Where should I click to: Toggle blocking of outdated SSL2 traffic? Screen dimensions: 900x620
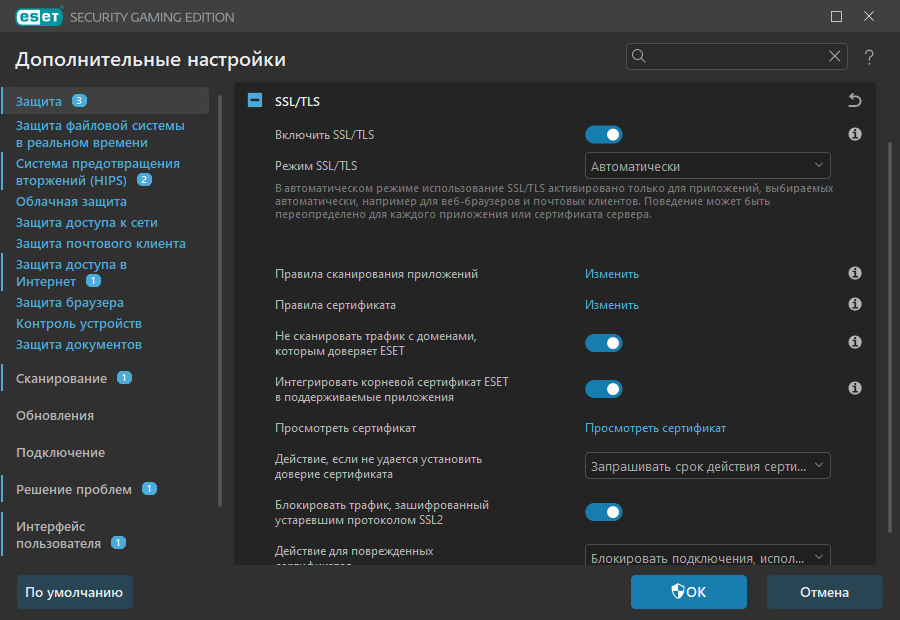coord(604,512)
